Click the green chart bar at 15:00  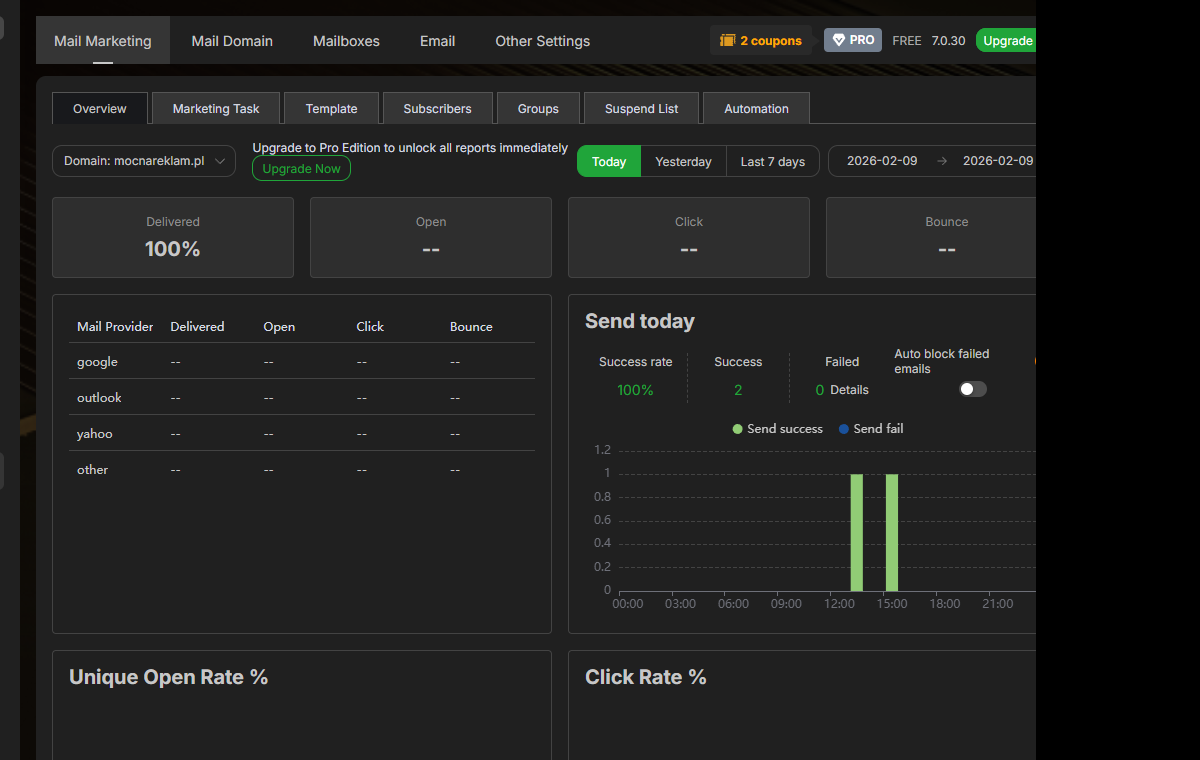tap(892, 532)
